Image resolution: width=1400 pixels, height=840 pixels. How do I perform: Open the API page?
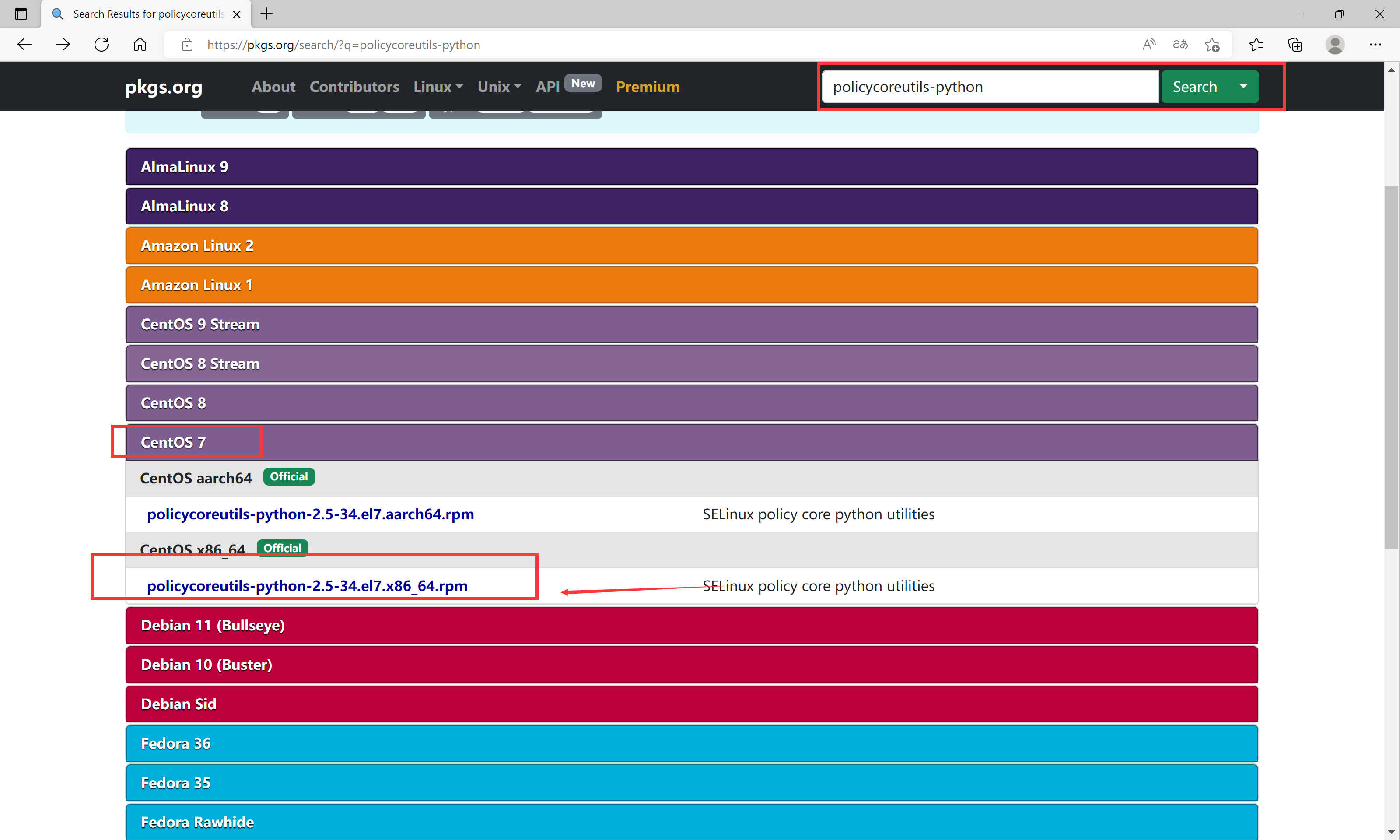547,87
